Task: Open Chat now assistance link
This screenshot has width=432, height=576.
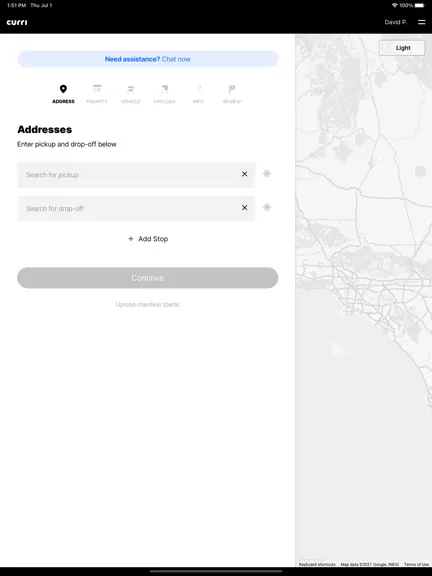Action: (x=176, y=59)
